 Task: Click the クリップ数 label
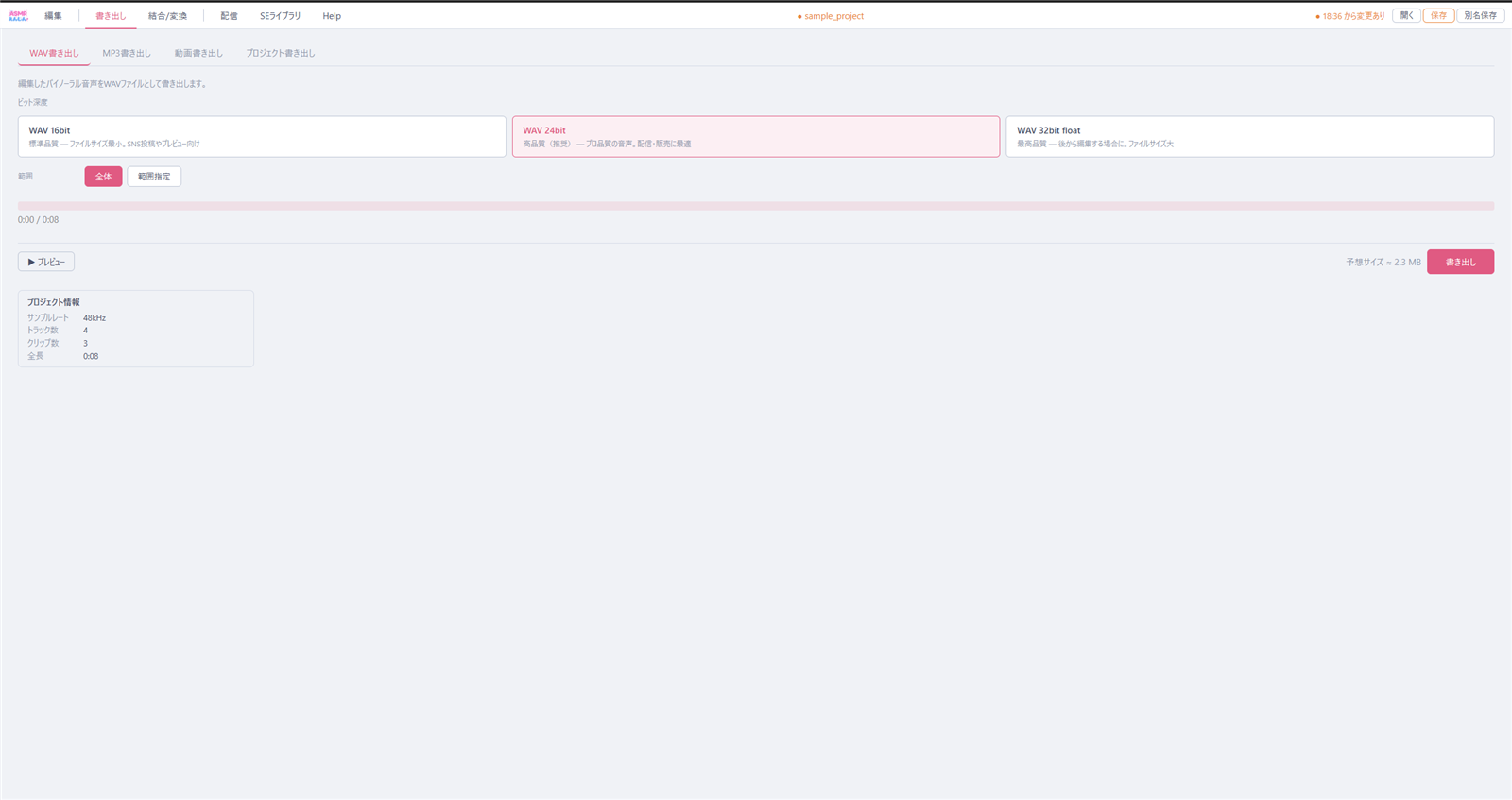43,344
